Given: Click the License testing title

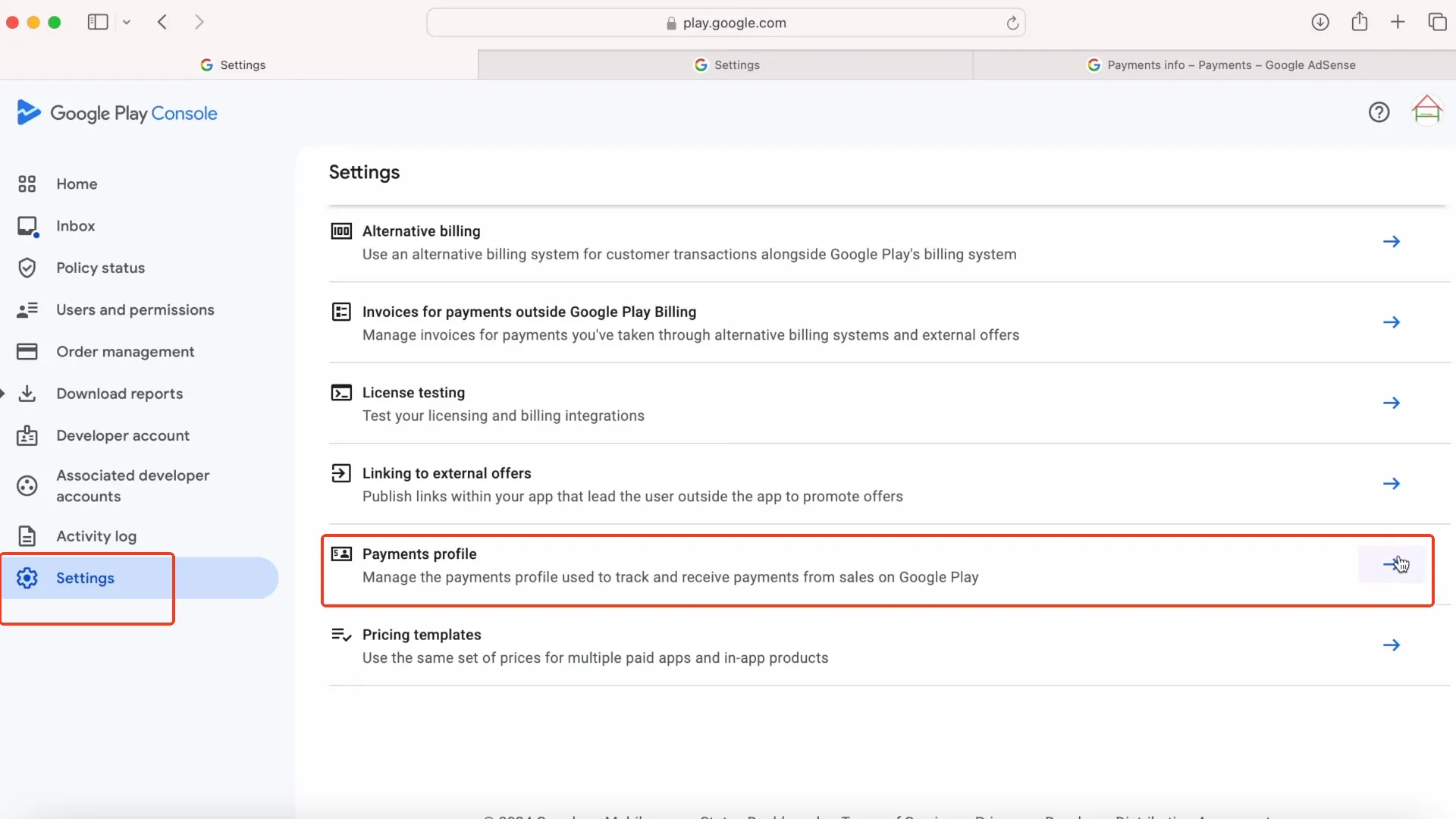Looking at the screenshot, I should point(413,393).
